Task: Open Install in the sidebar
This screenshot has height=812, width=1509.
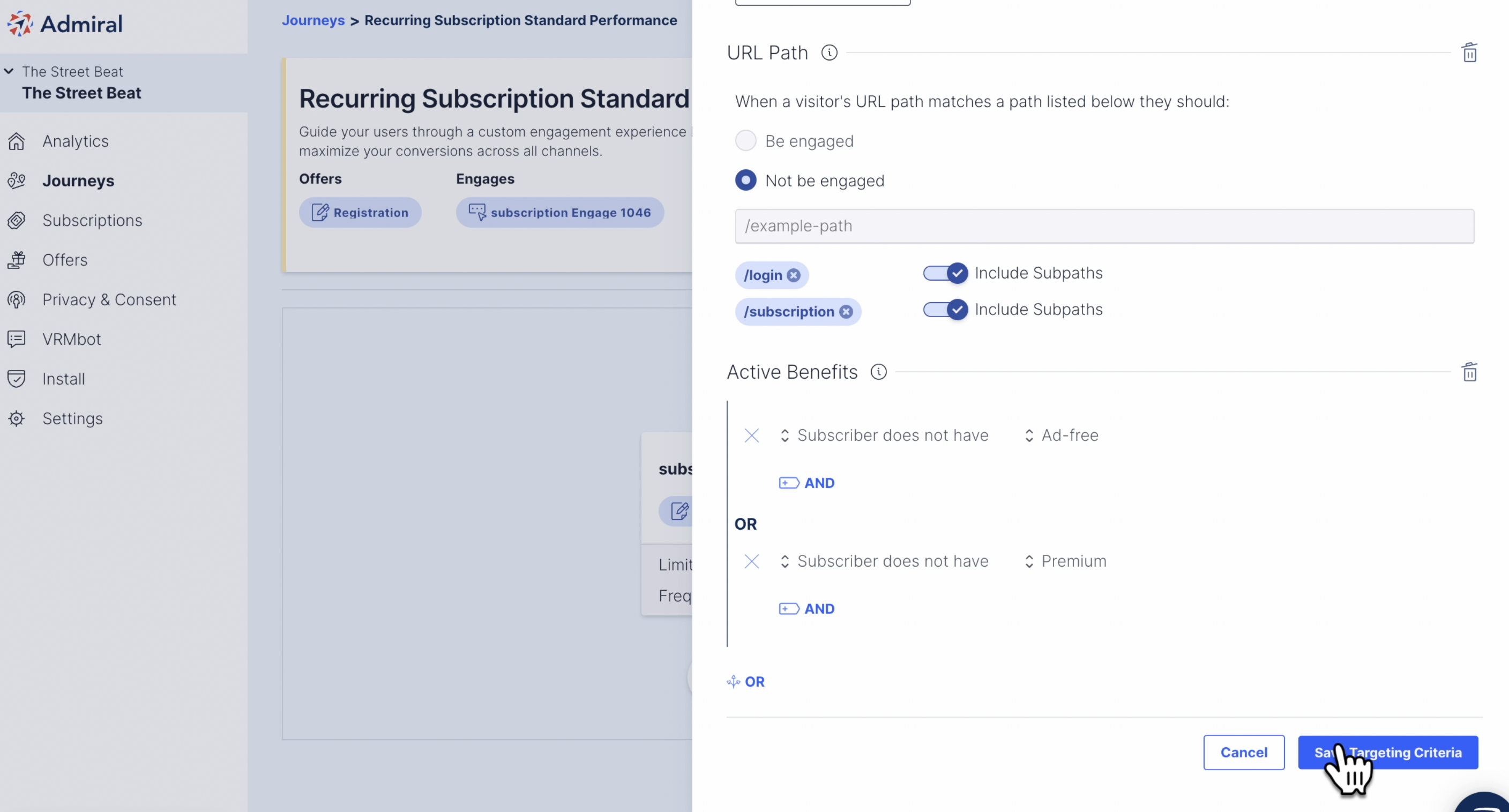Action: (64, 379)
